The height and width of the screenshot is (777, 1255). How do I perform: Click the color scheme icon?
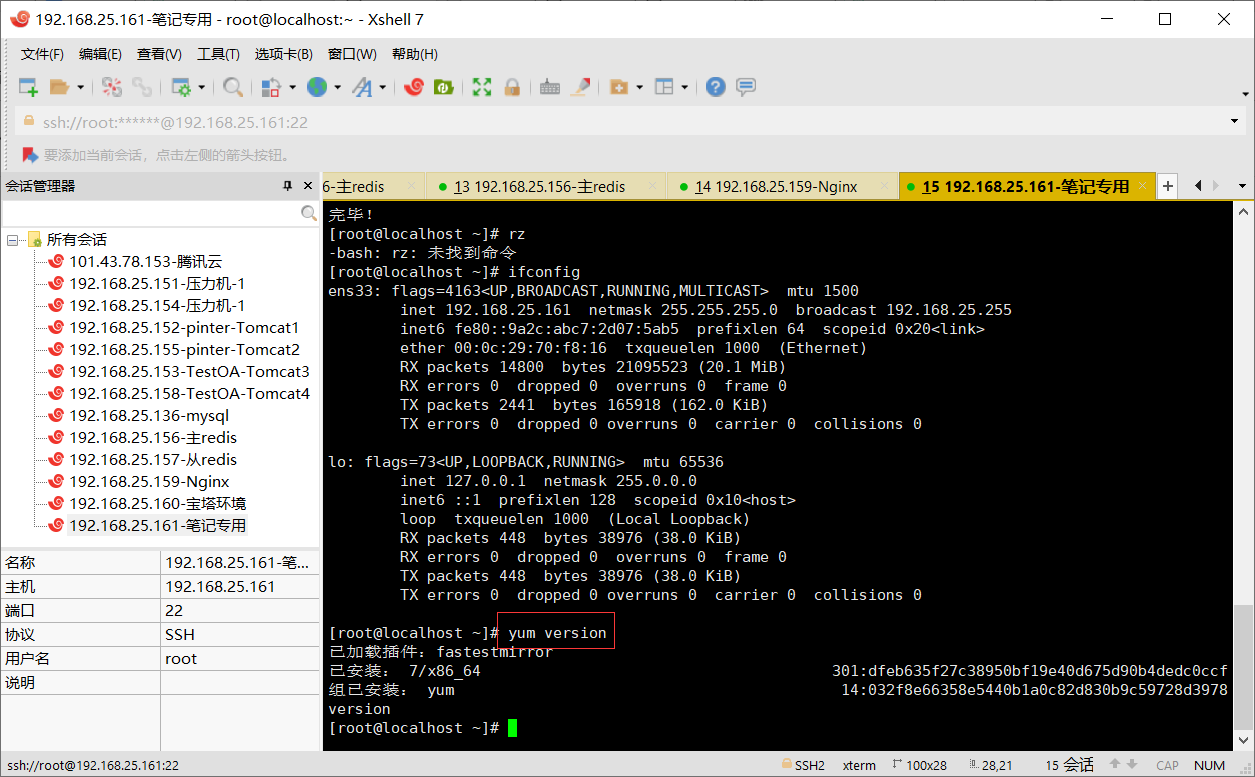coord(271,88)
